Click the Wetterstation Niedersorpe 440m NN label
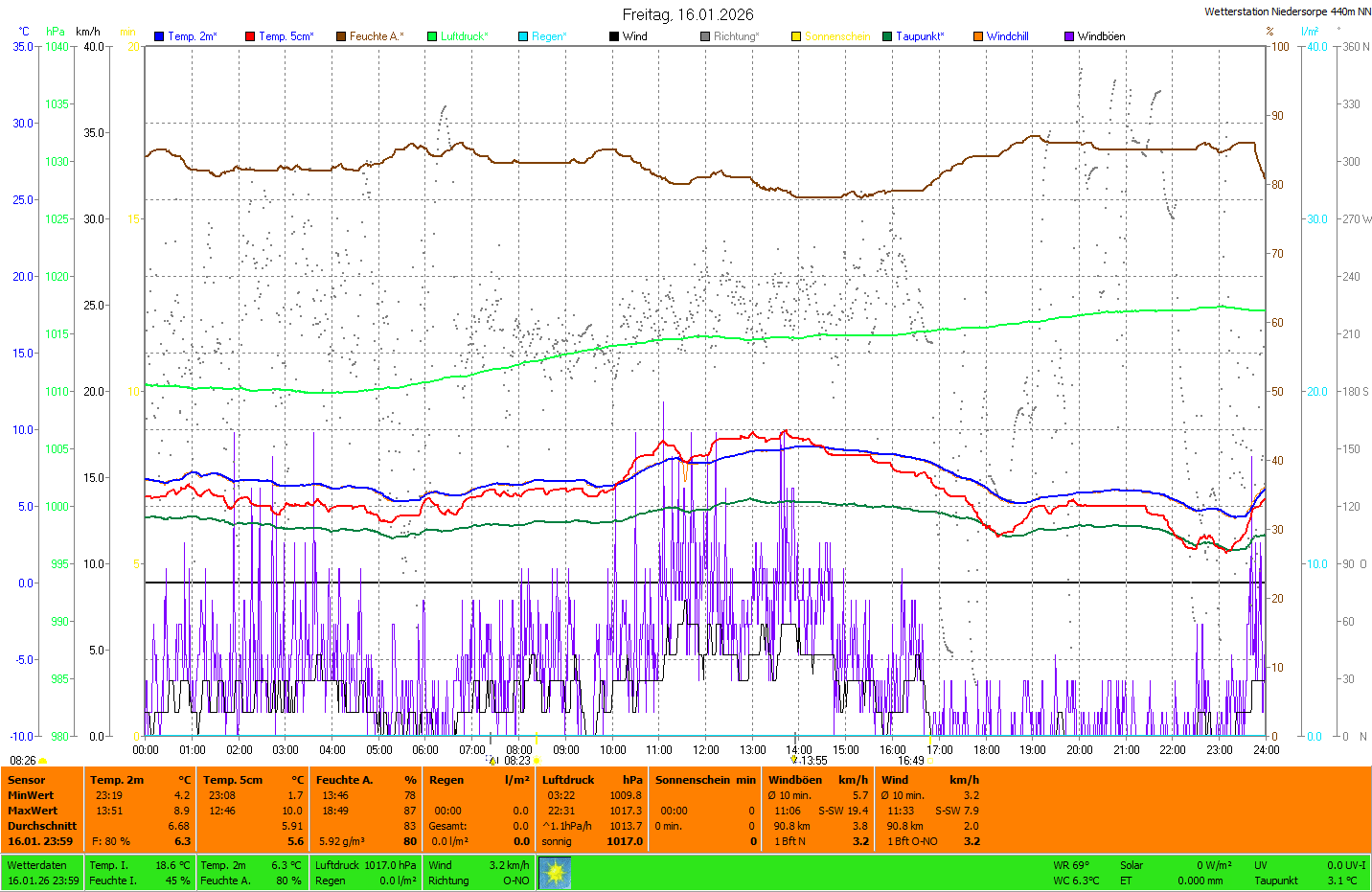 pyautogui.click(x=1287, y=11)
